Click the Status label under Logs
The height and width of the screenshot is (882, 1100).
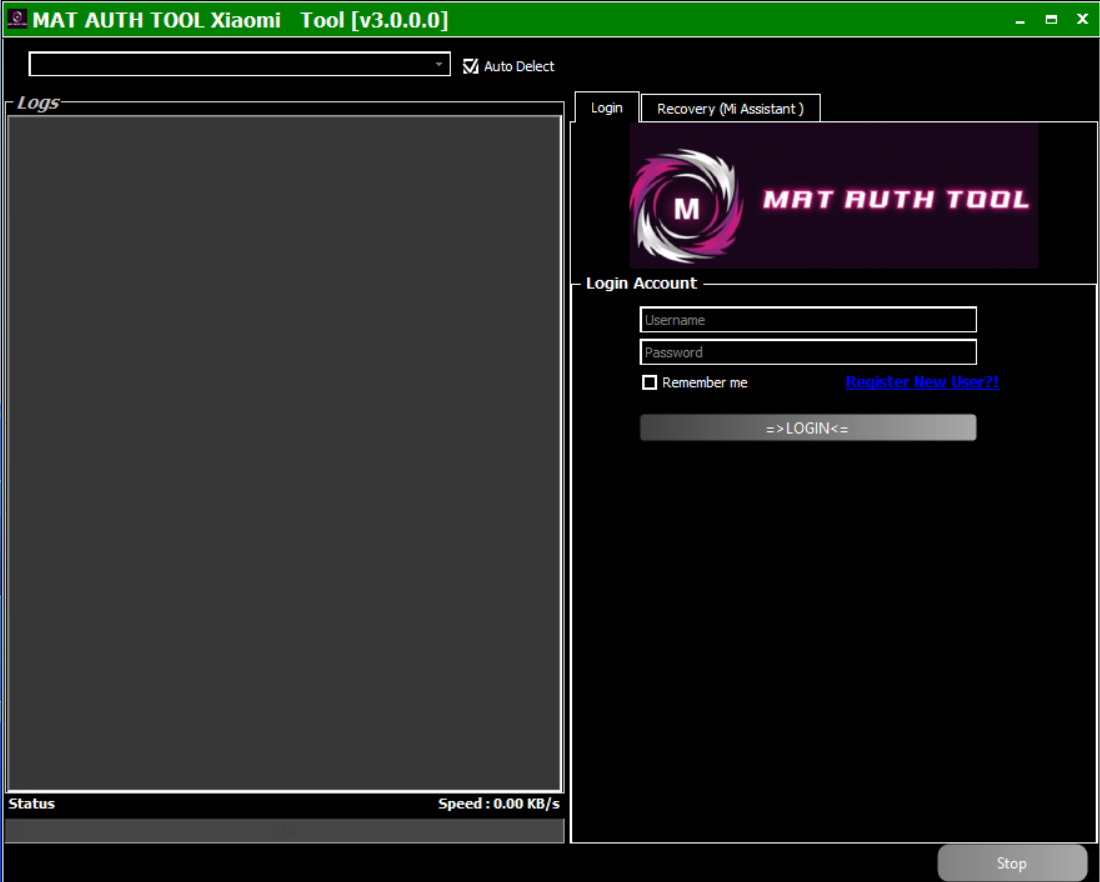click(x=32, y=804)
